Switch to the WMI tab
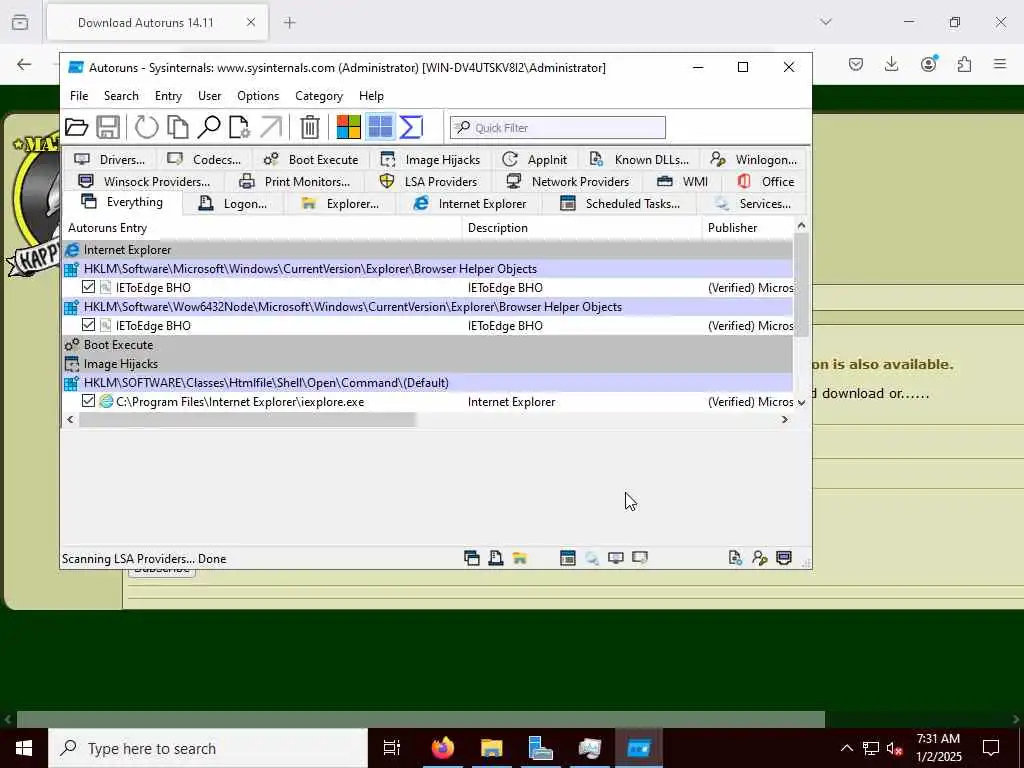Screen dimensions: 1024x768 tap(683, 182)
